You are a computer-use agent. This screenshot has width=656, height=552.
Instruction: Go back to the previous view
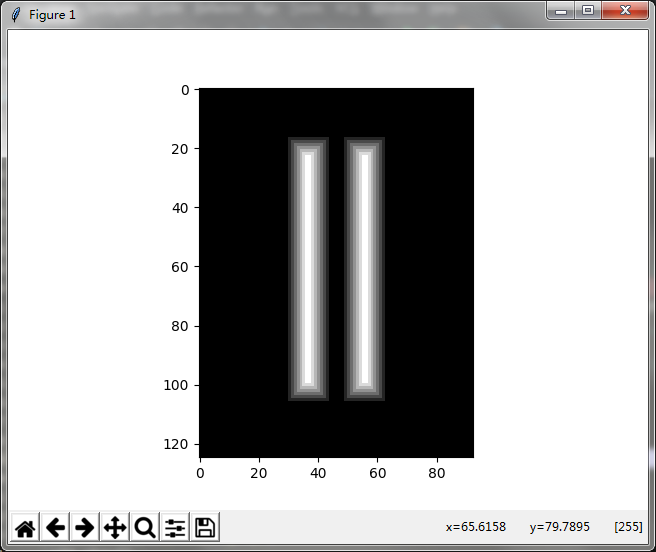click(55, 527)
